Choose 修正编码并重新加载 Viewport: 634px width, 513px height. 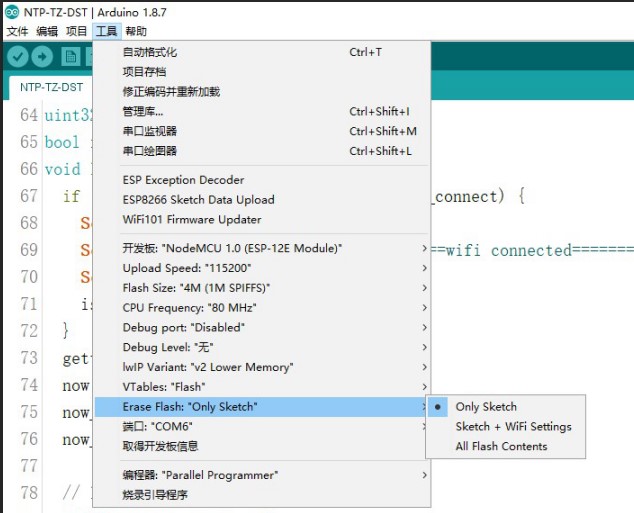coord(262,92)
